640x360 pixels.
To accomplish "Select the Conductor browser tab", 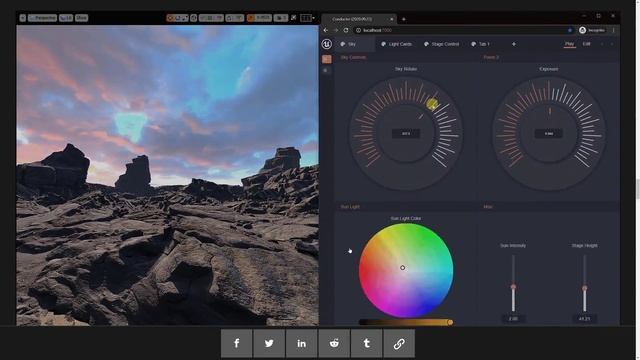I will pos(359,19).
